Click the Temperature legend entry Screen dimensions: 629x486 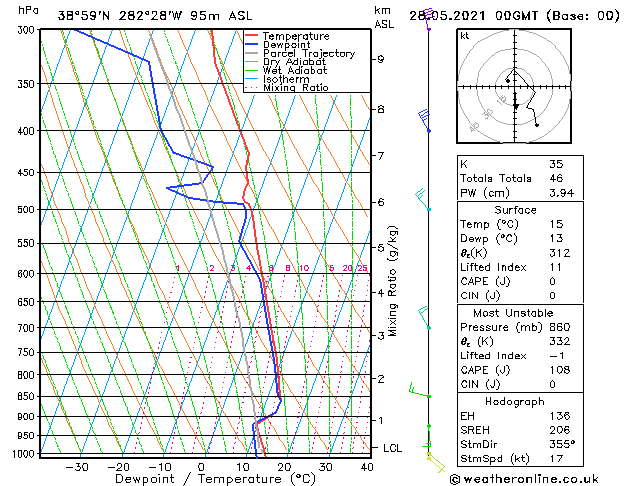(287, 36)
